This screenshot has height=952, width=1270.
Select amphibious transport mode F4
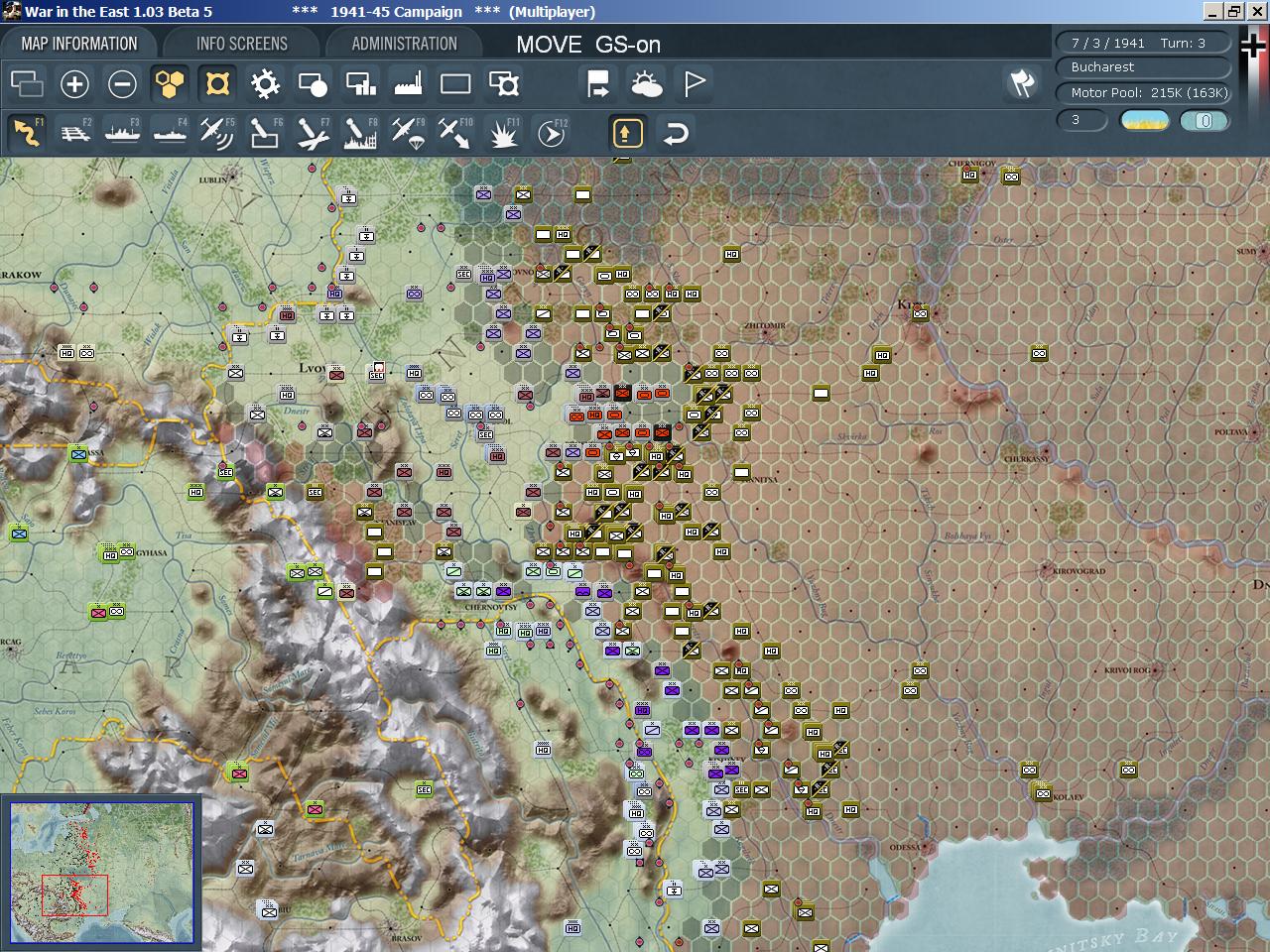(170, 133)
